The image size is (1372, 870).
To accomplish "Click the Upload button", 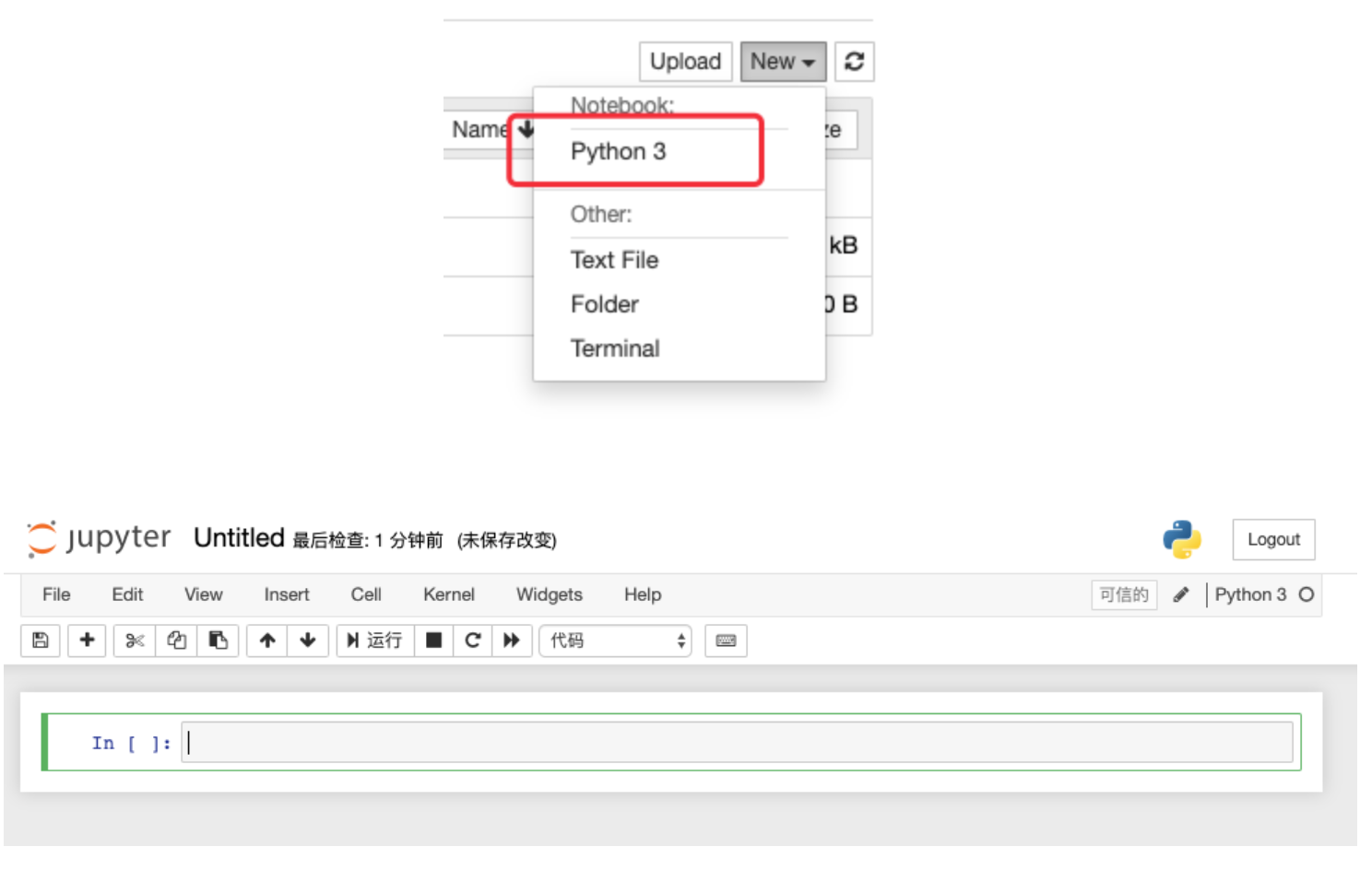I will [686, 62].
